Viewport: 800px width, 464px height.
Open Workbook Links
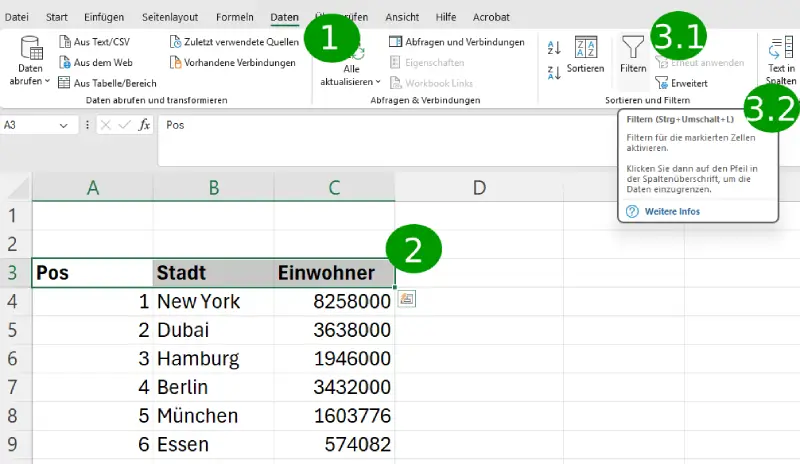pyautogui.click(x=431, y=83)
